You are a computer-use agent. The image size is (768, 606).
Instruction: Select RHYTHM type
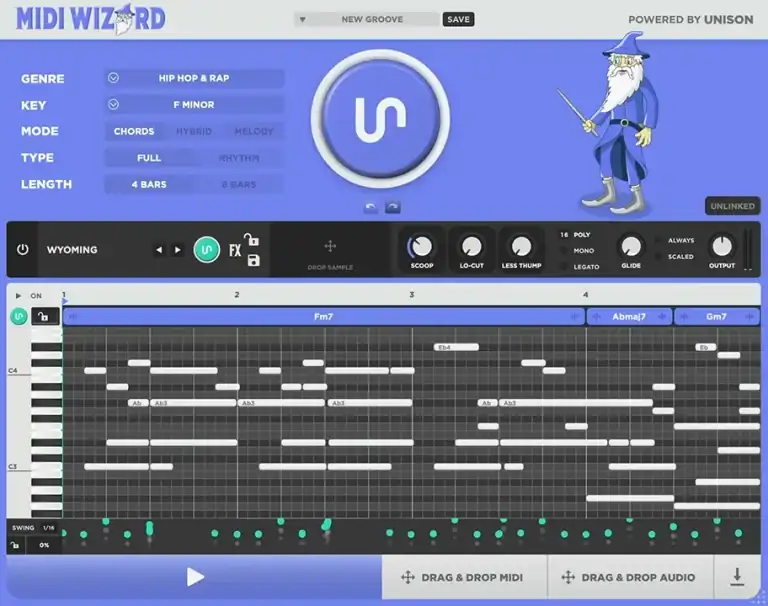[x=239, y=158]
